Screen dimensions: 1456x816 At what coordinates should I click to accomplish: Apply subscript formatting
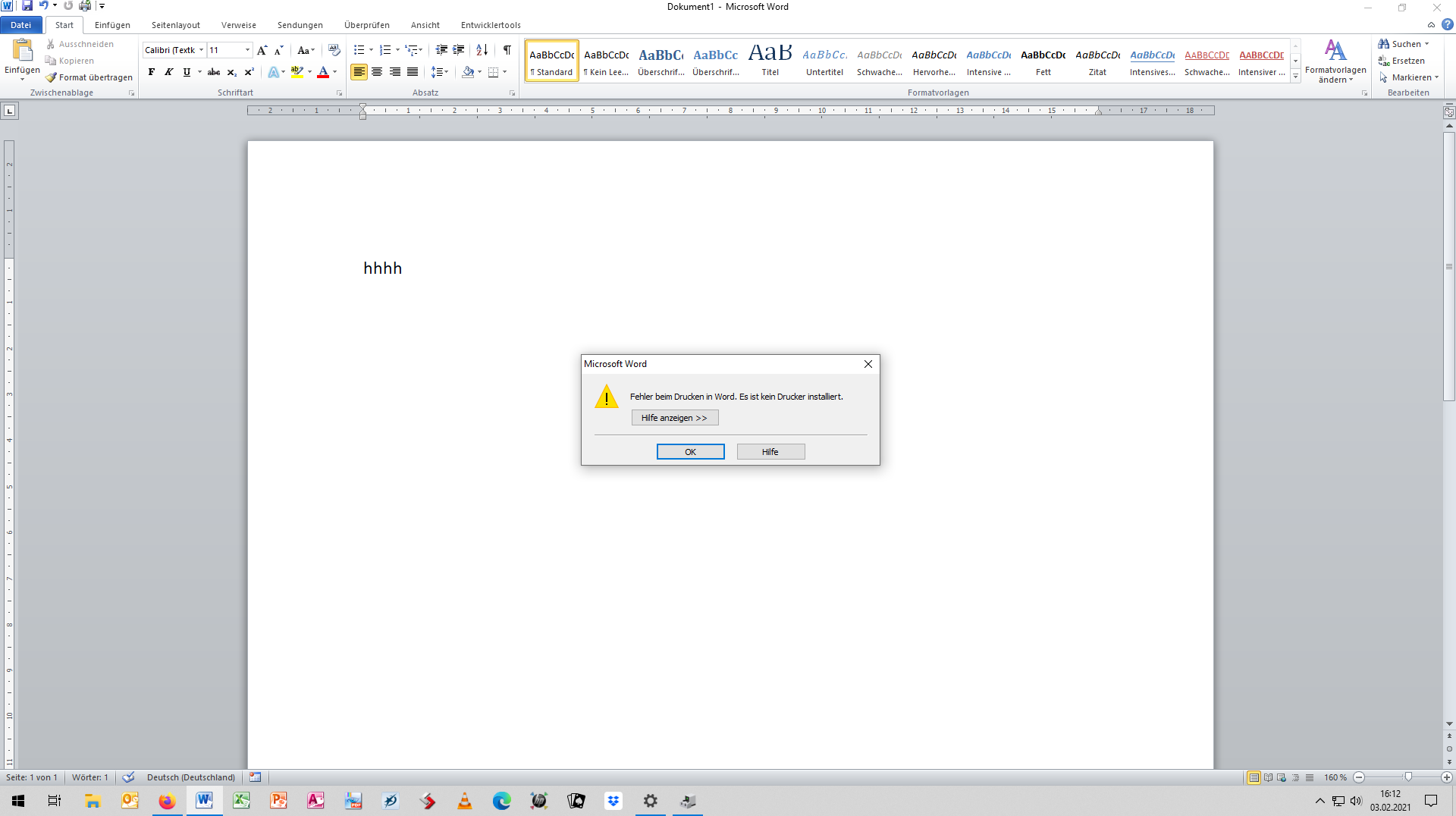click(x=232, y=72)
